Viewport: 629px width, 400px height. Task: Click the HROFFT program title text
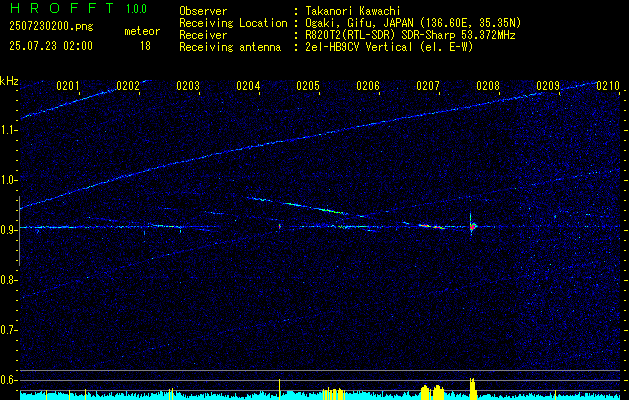(62, 8)
